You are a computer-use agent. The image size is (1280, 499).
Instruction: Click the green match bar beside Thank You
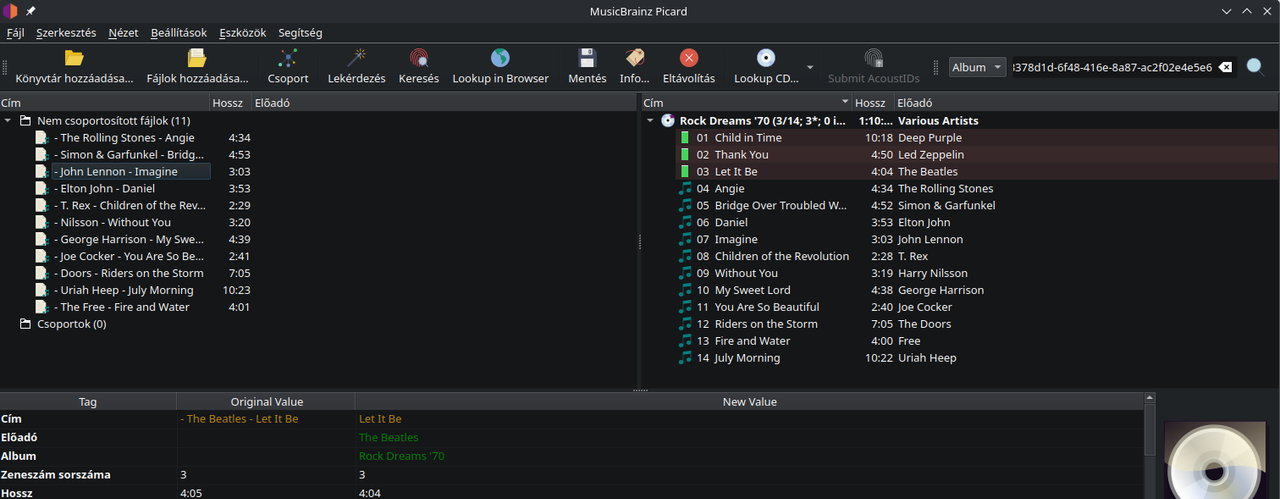685,154
